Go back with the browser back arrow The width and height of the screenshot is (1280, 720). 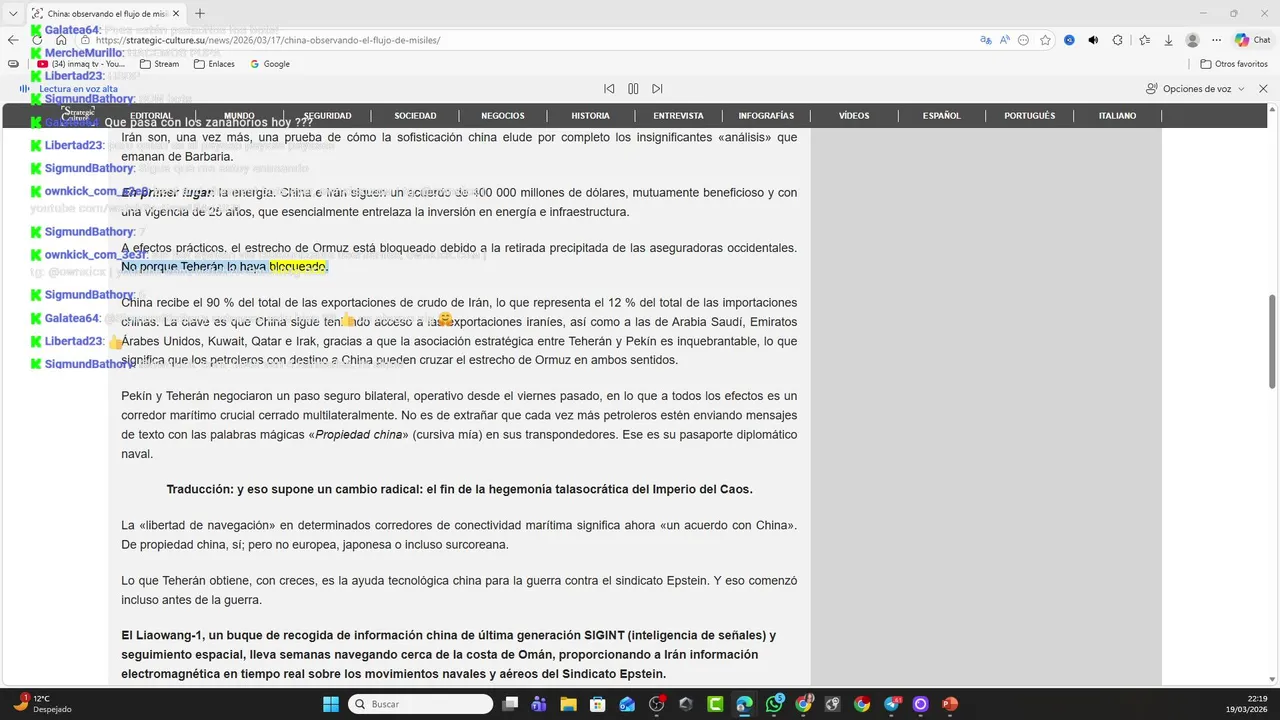pos(13,40)
